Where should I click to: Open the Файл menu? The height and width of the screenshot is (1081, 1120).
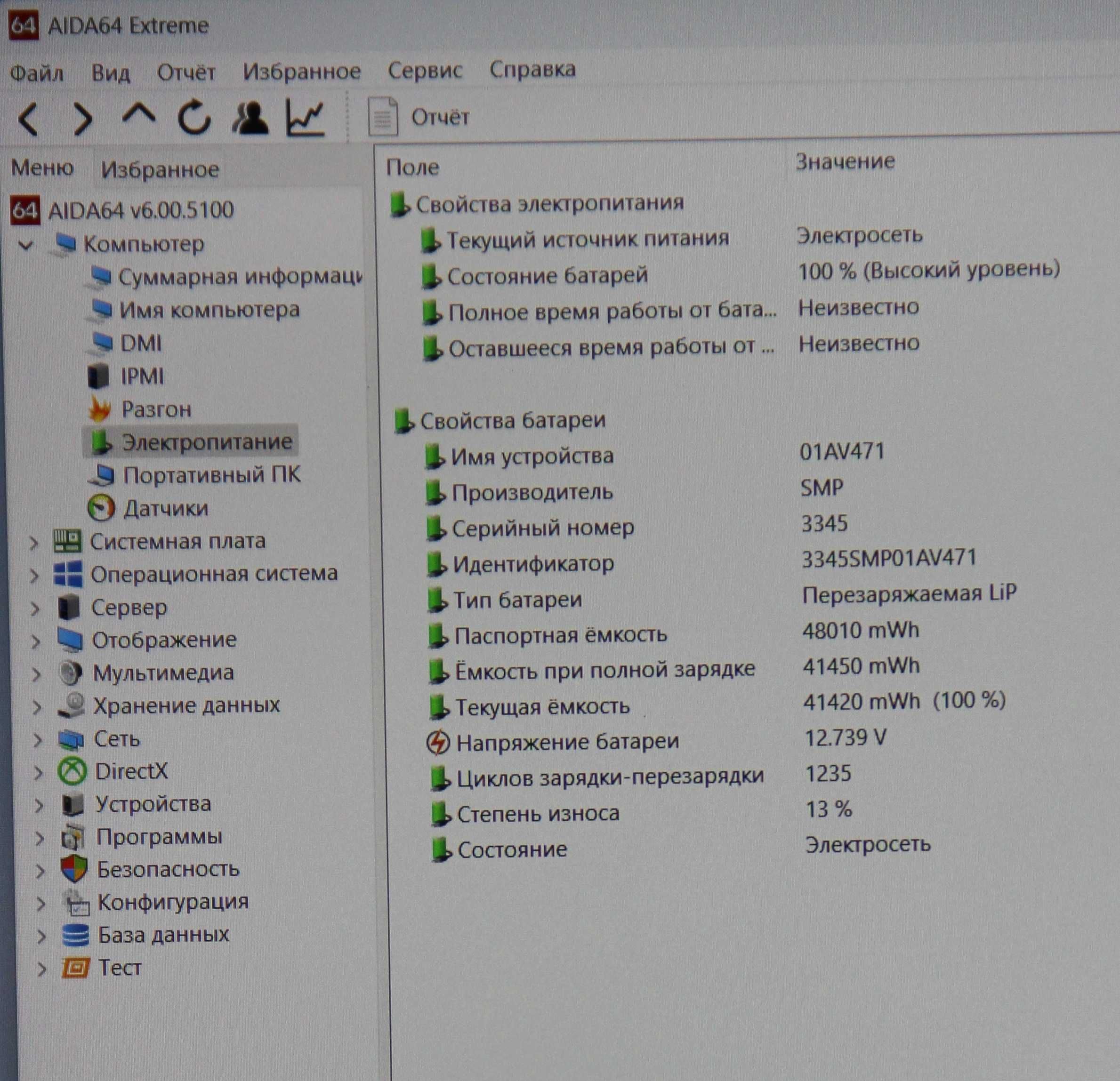click(x=37, y=73)
